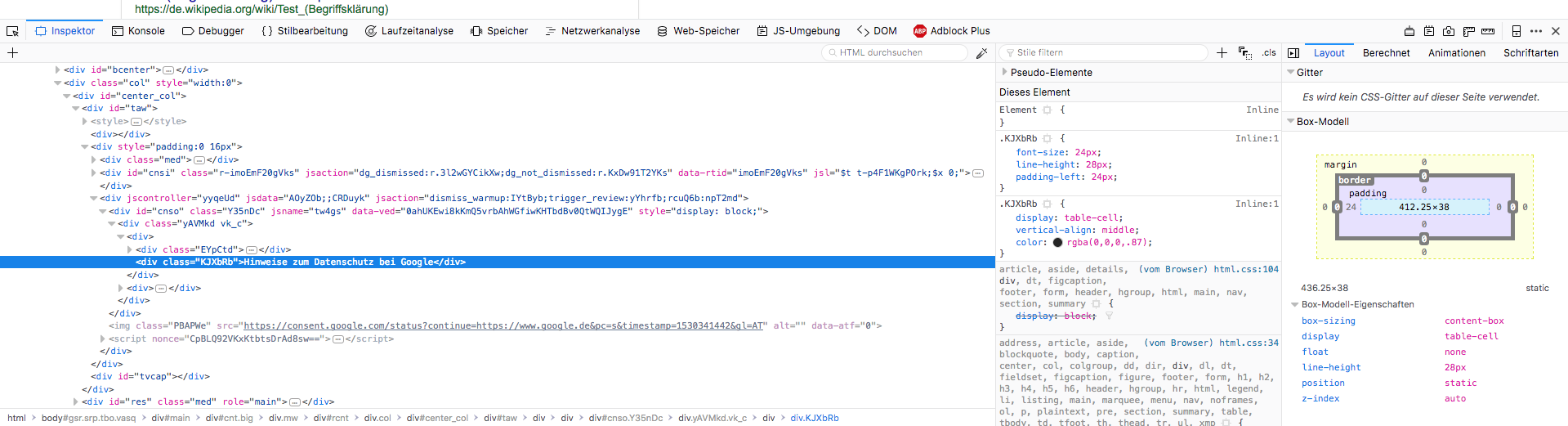This screenshot has height=426, width=1568.
Task: Expand the div id="res" tree node
Action: point(76,401)
